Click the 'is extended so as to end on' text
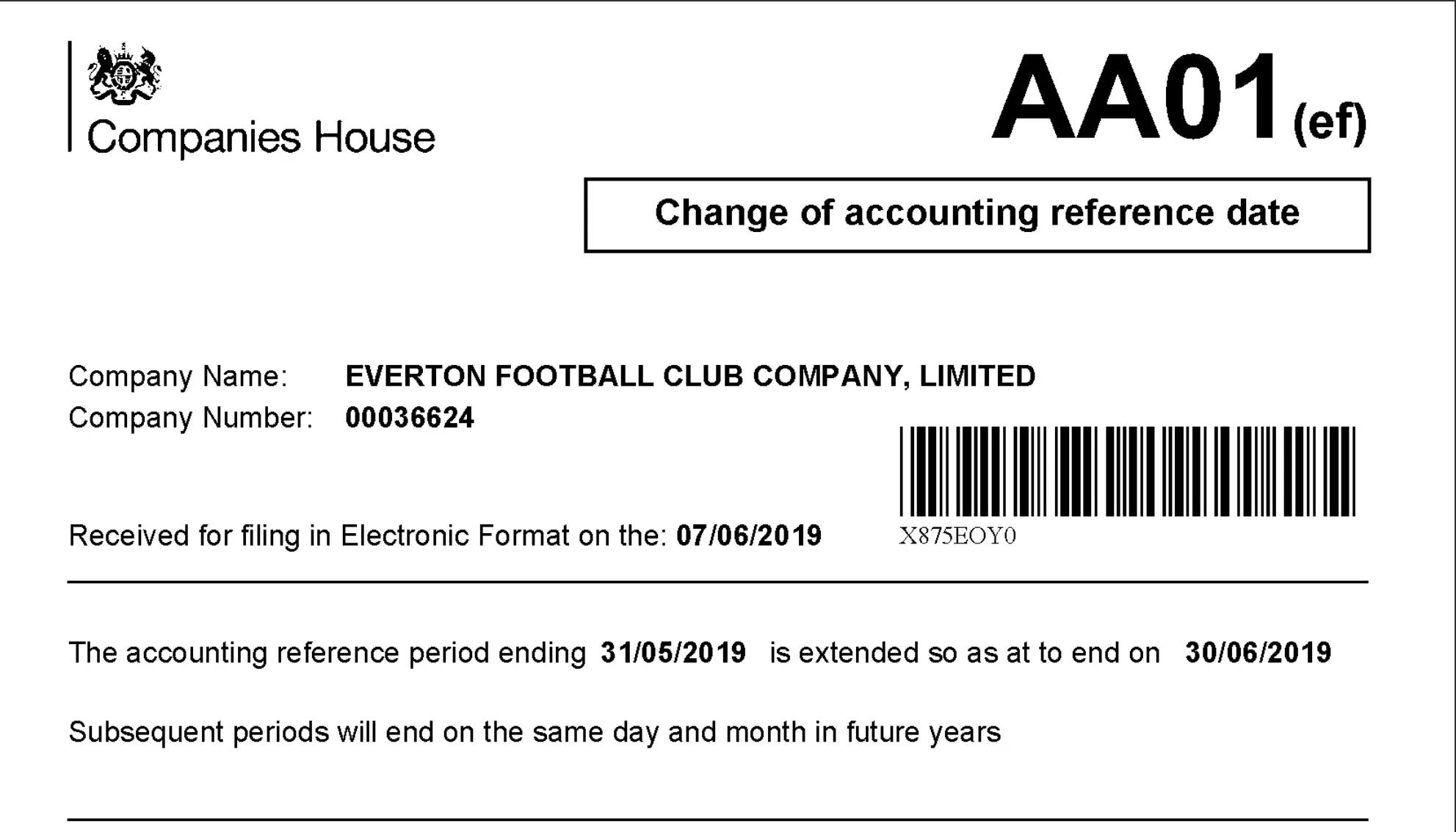The width and height of the screenshot is (1456, 832). [x=964, y=653]
